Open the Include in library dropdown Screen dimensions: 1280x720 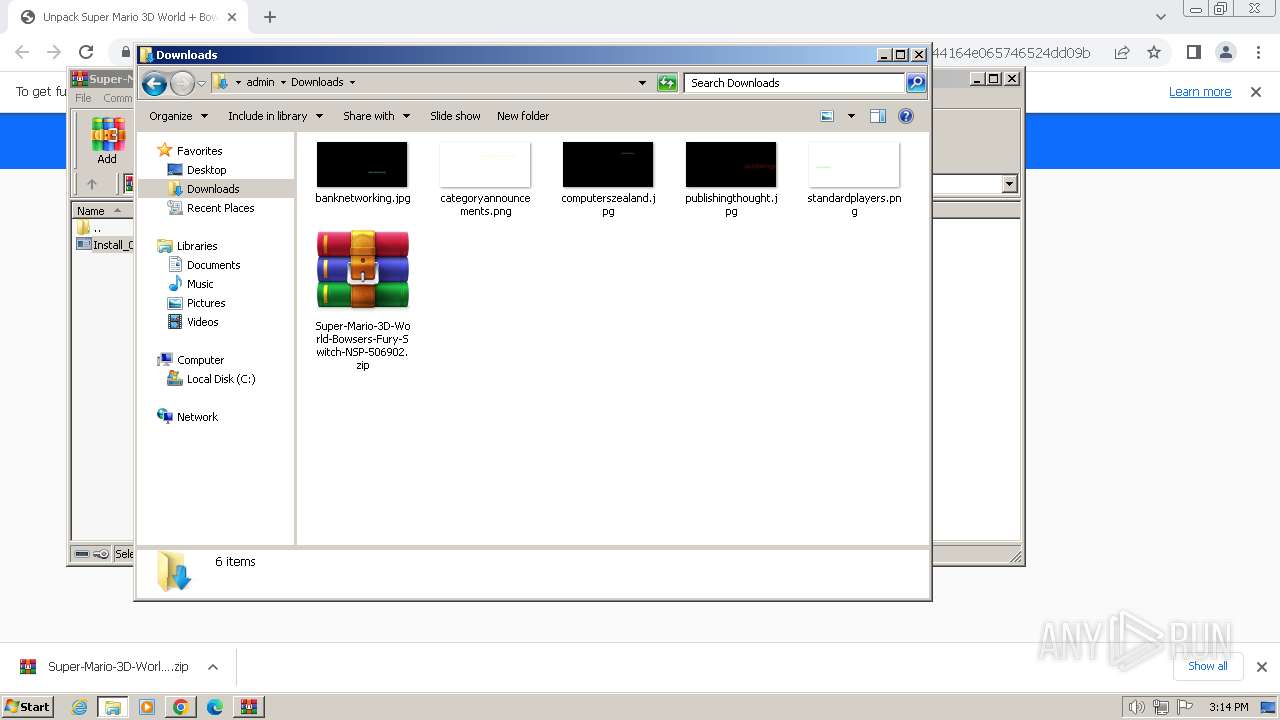275,116
